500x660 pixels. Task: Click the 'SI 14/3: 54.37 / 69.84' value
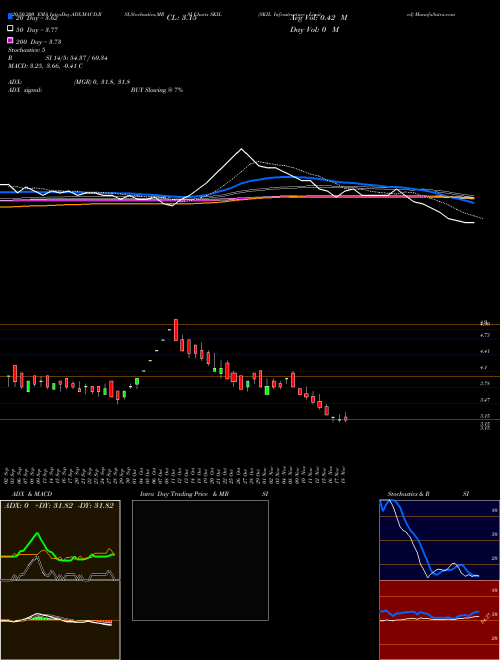click(76, 58)
